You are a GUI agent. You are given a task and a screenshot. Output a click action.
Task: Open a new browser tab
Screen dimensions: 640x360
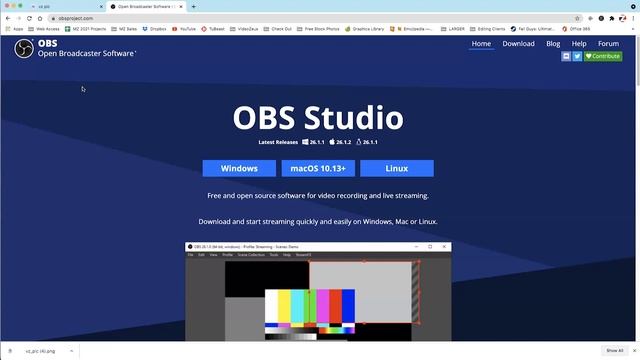click(x=193, y=7)
